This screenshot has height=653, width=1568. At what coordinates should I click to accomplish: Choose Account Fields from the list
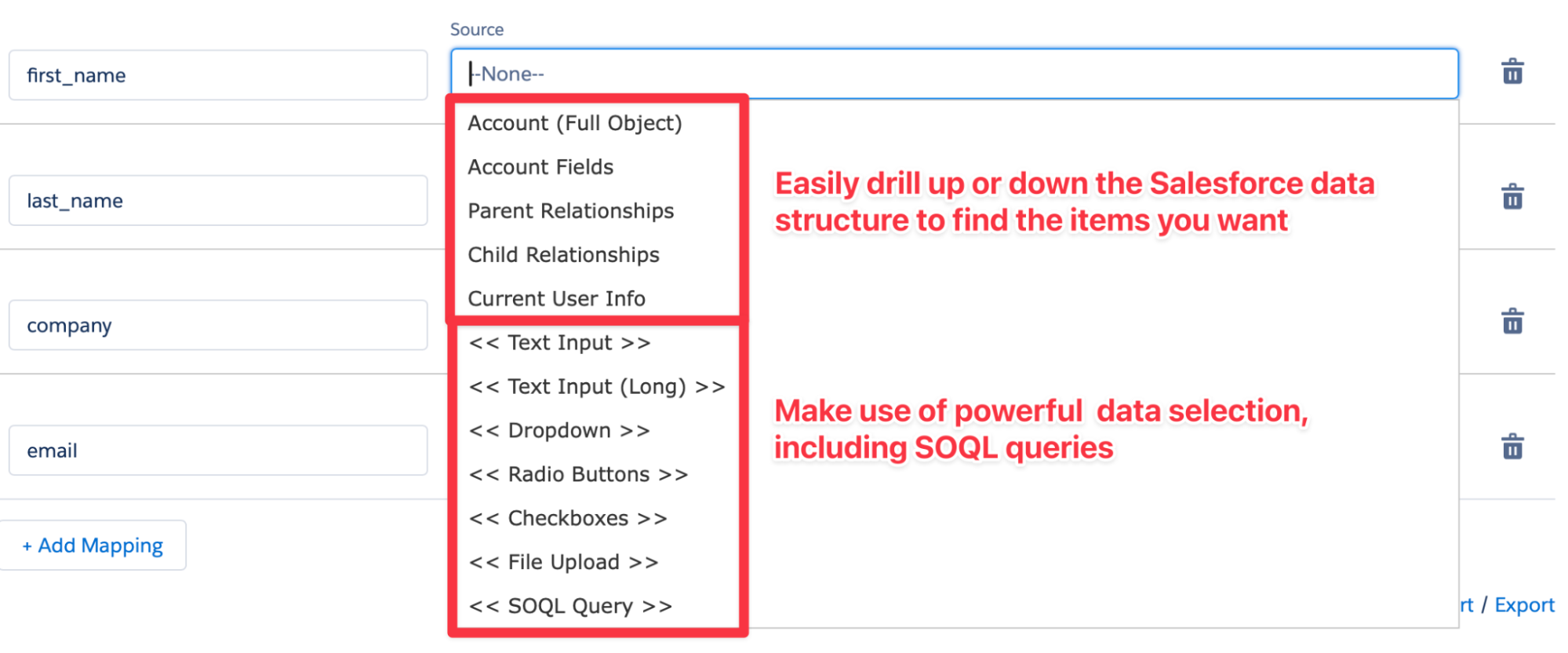pyautogui.click(x=540, y=167)
